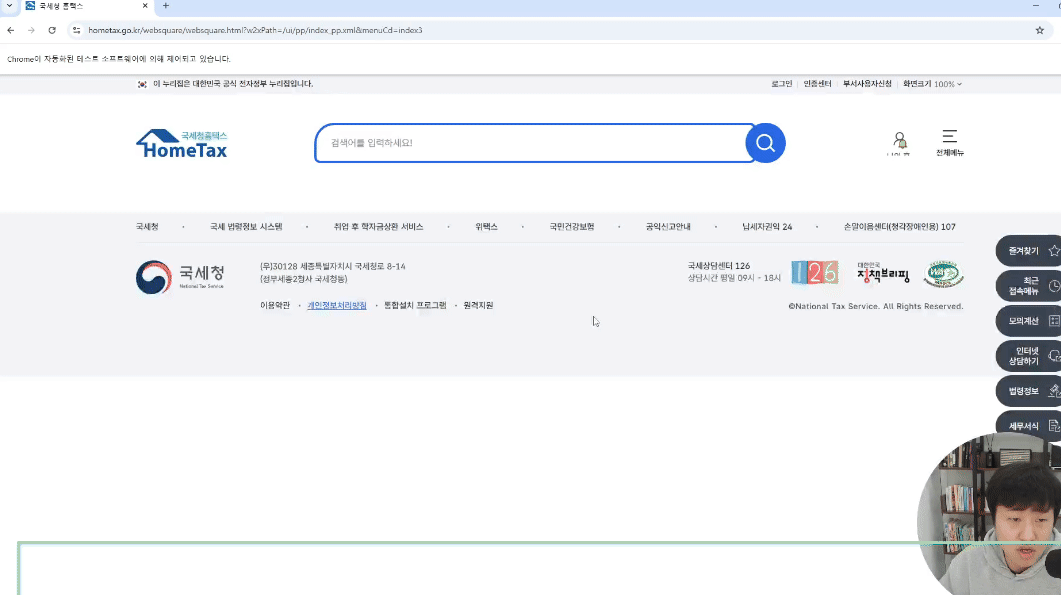Open the 개인정보처리방침 link

point(337,305)
